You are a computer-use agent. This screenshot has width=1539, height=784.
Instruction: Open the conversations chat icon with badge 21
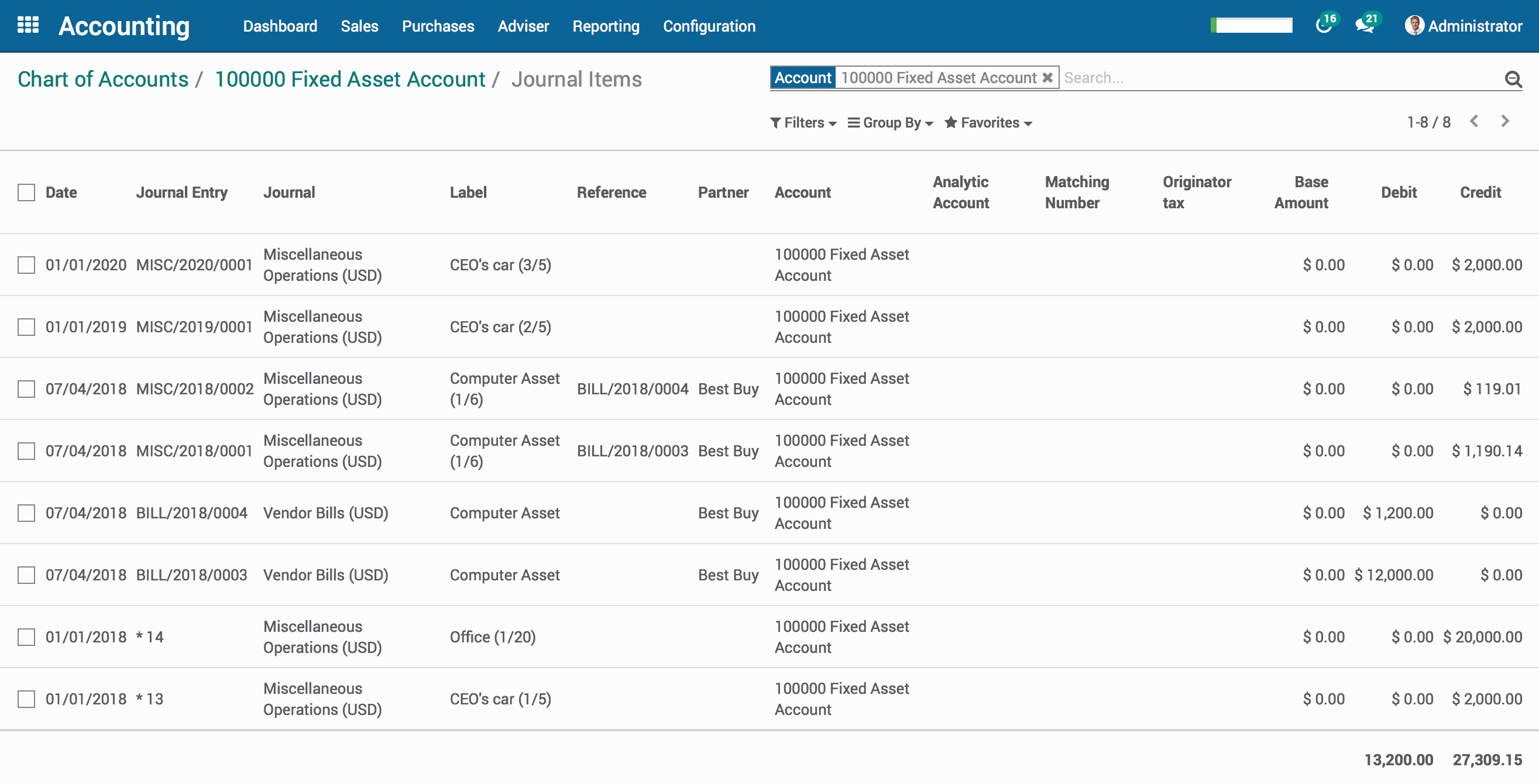(1365, 26)
